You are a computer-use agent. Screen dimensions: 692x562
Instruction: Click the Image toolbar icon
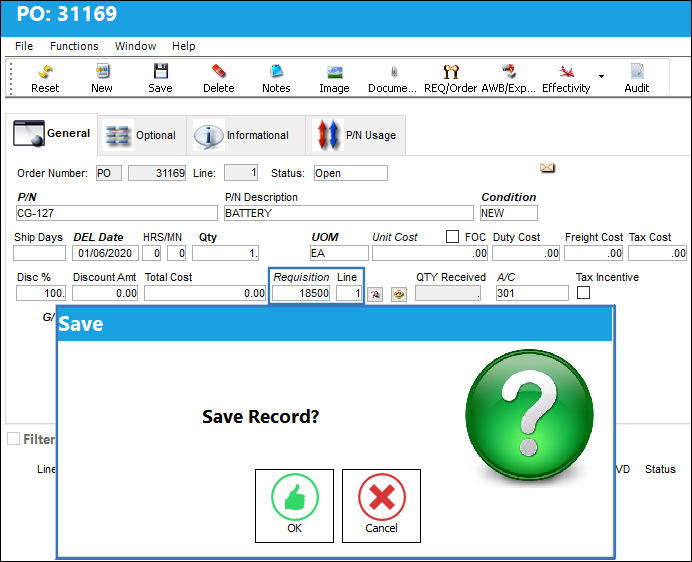click(x=335, y=72)
